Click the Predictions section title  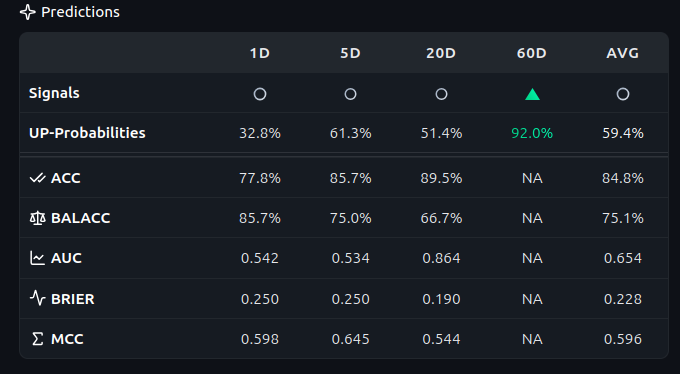click(80, 12)
